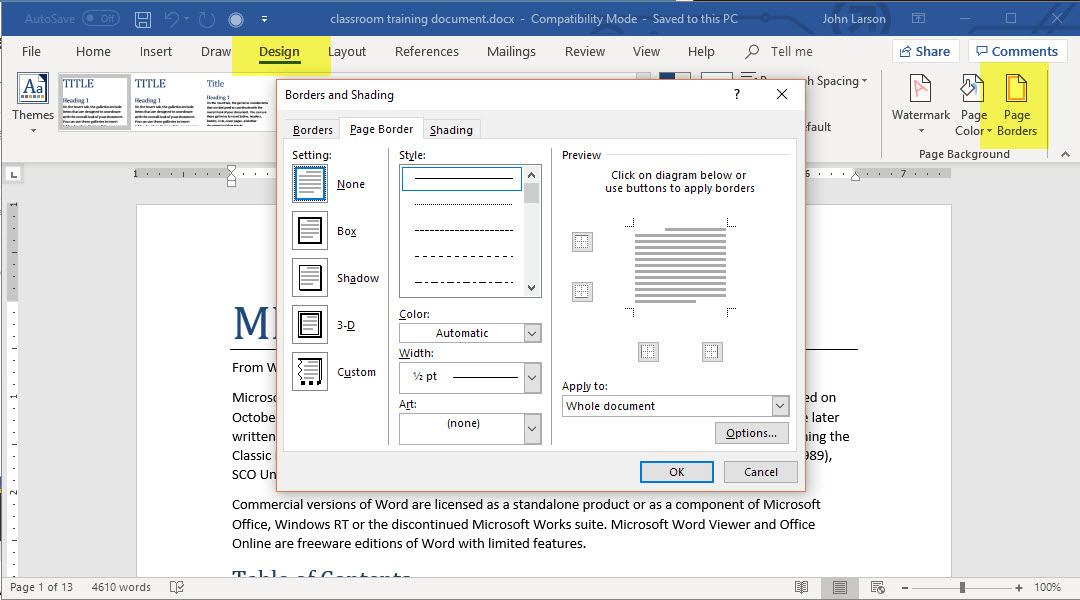Expand the Color dropdown set to Automatic
The width and height of the screenshot is (1080, 600).
click(532, 333)
